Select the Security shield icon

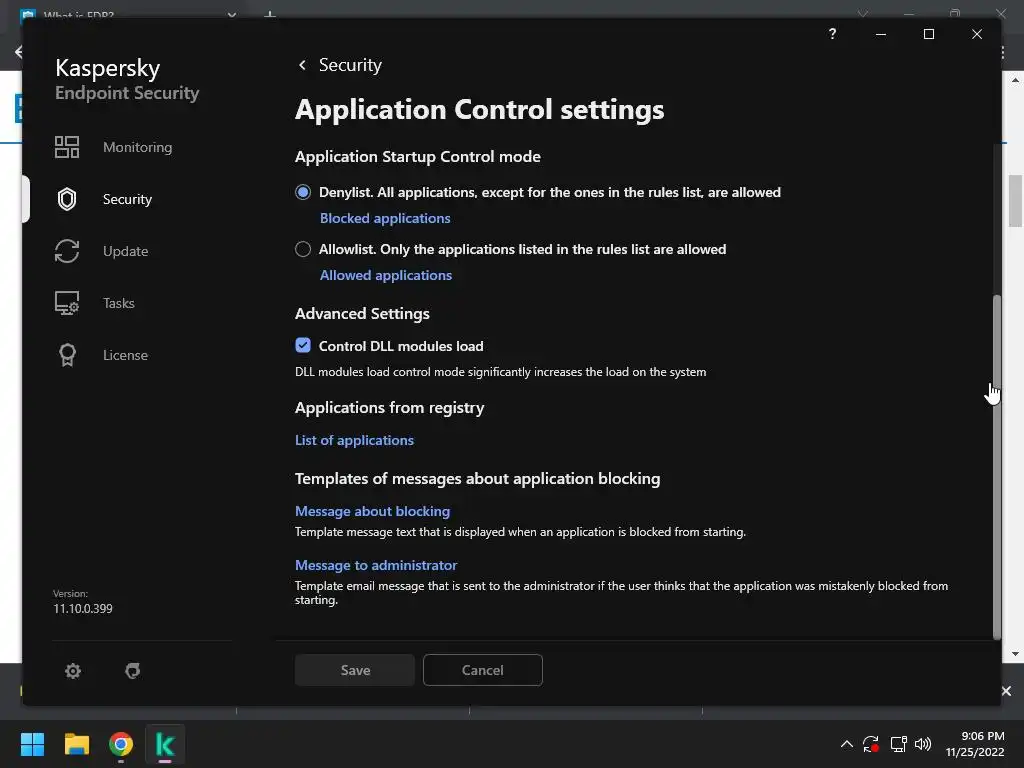point(67,199)
